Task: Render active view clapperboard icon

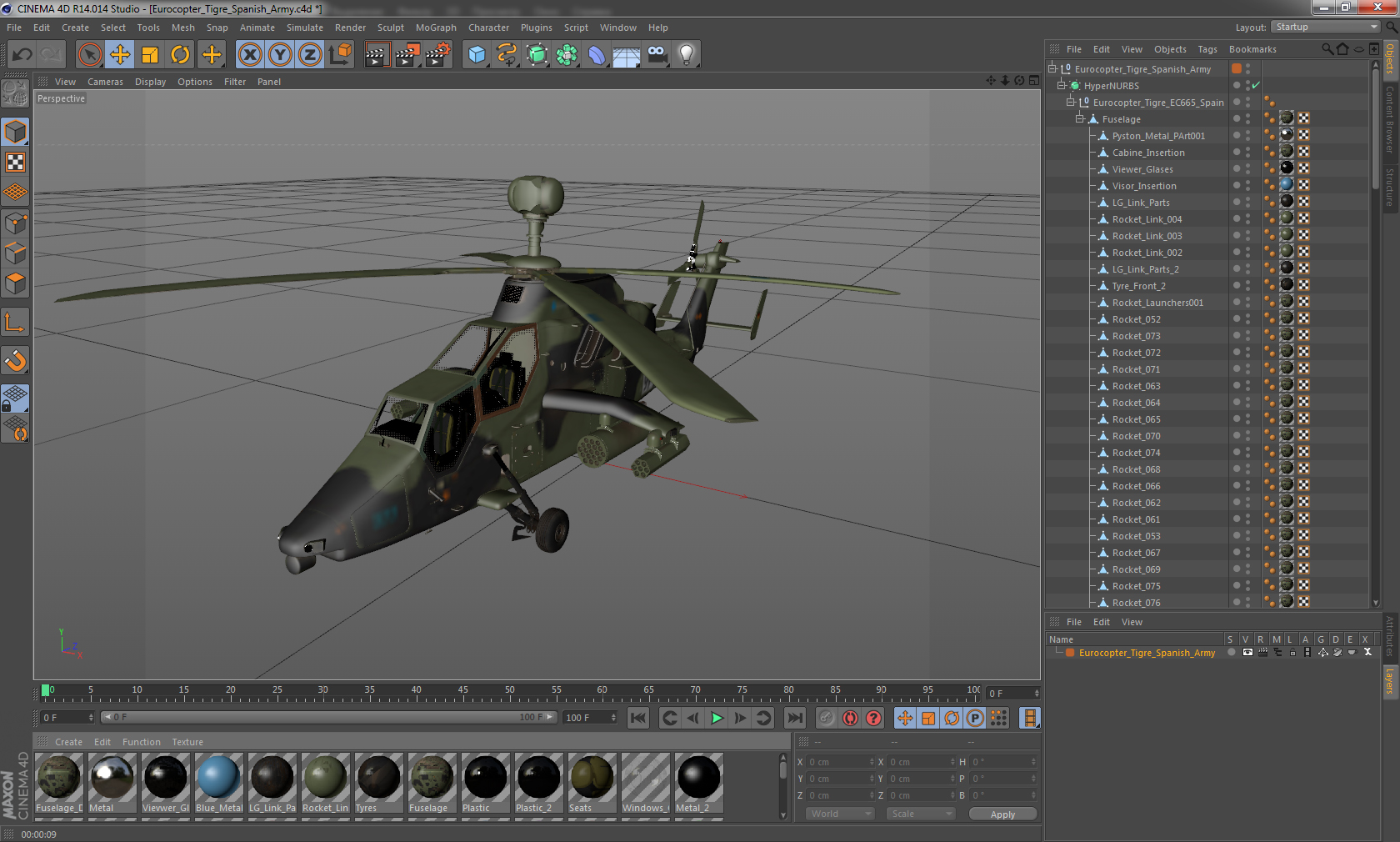Action: point(377,55)
